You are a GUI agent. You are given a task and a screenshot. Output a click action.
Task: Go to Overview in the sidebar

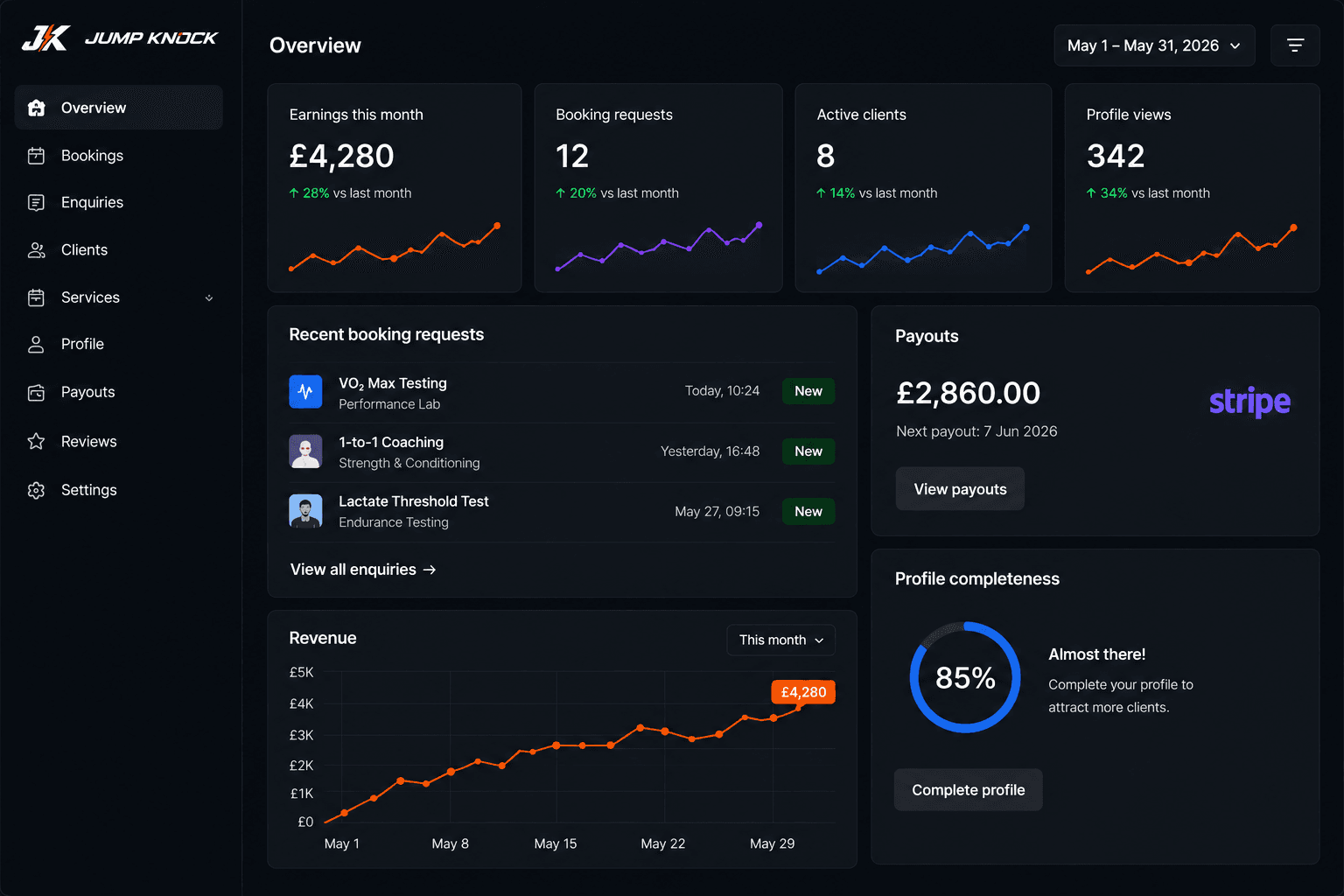[119, 108]
